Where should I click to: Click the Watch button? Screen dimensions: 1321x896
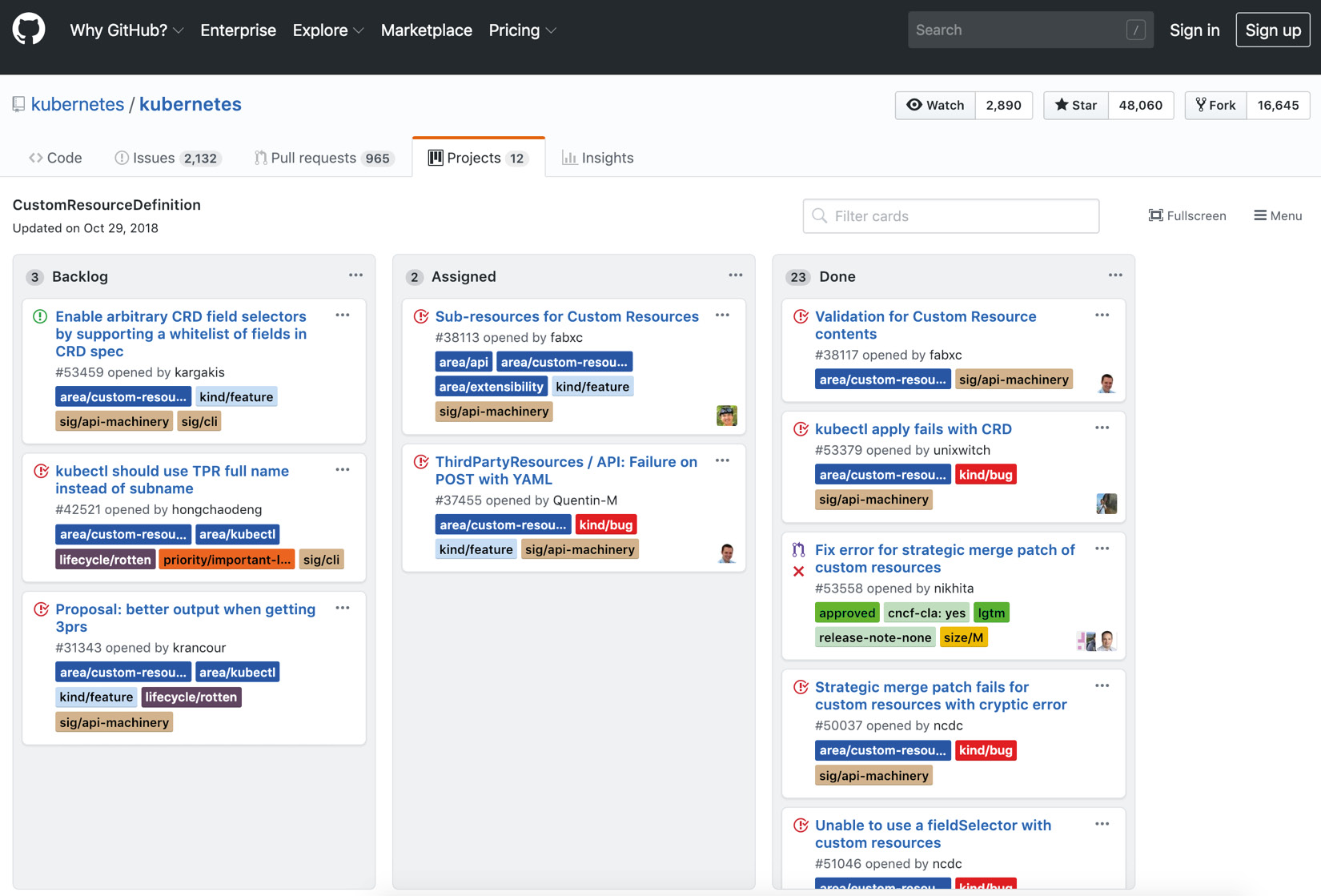tap(935, 105)
